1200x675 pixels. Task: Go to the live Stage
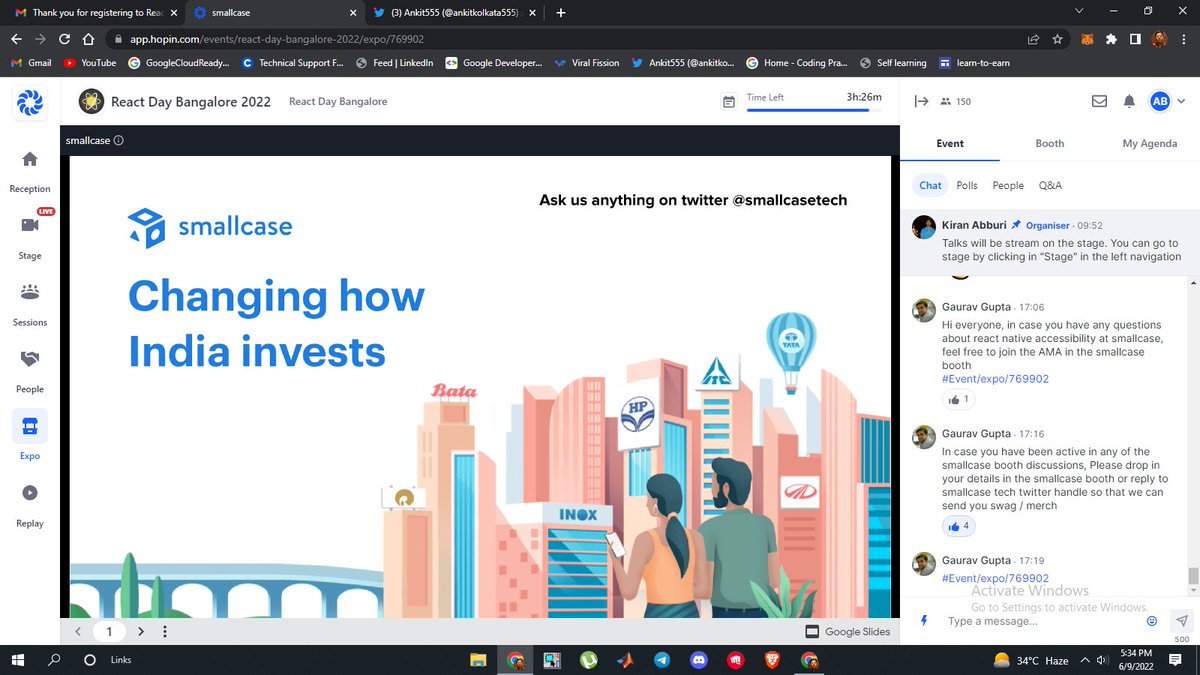pyautogui.click(x=30, y=235)
